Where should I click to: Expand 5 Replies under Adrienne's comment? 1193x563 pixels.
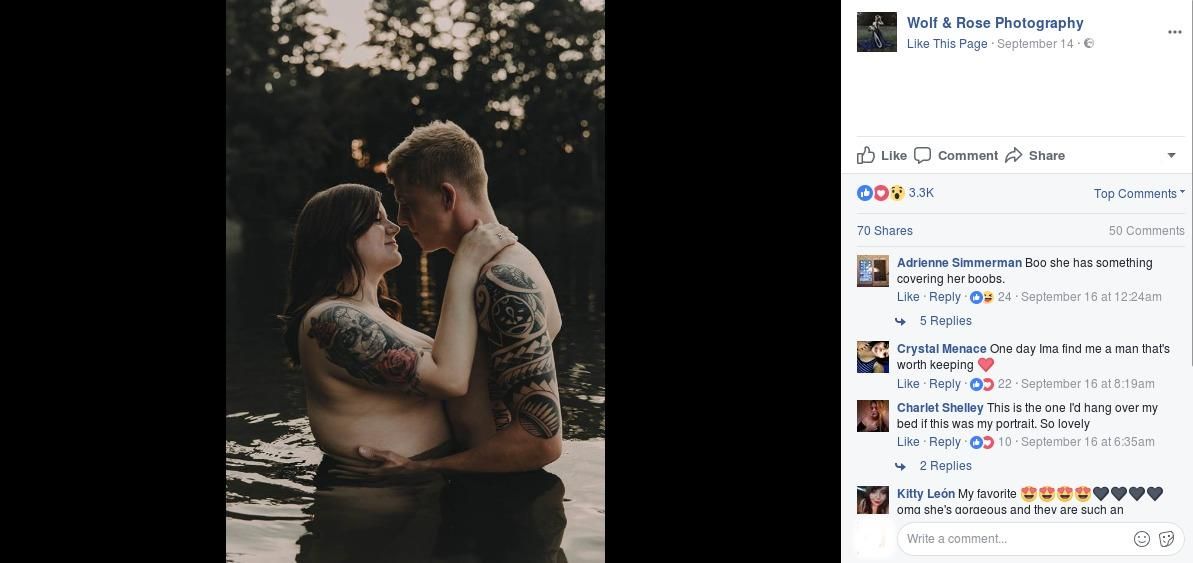point(945,321)
